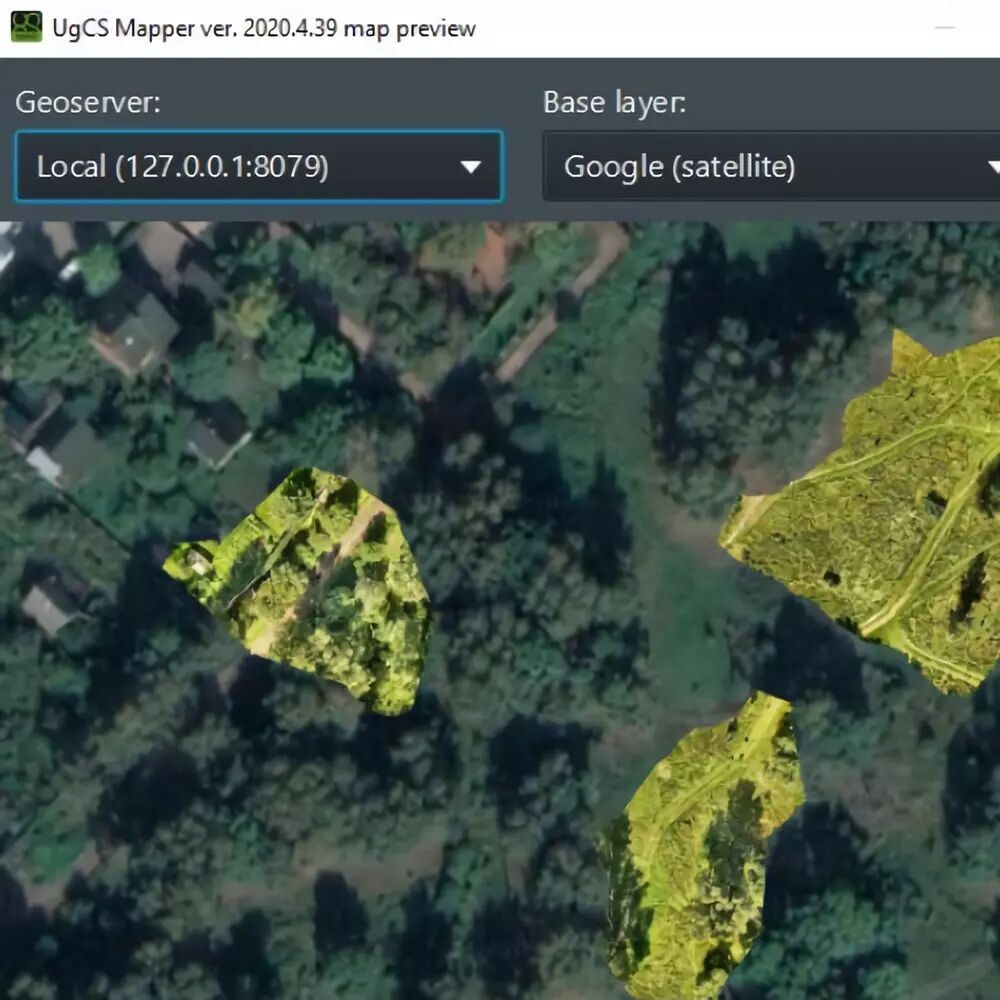Click the Geoserver dropdown arrow

pyautogui.click(x=471, y=167)
